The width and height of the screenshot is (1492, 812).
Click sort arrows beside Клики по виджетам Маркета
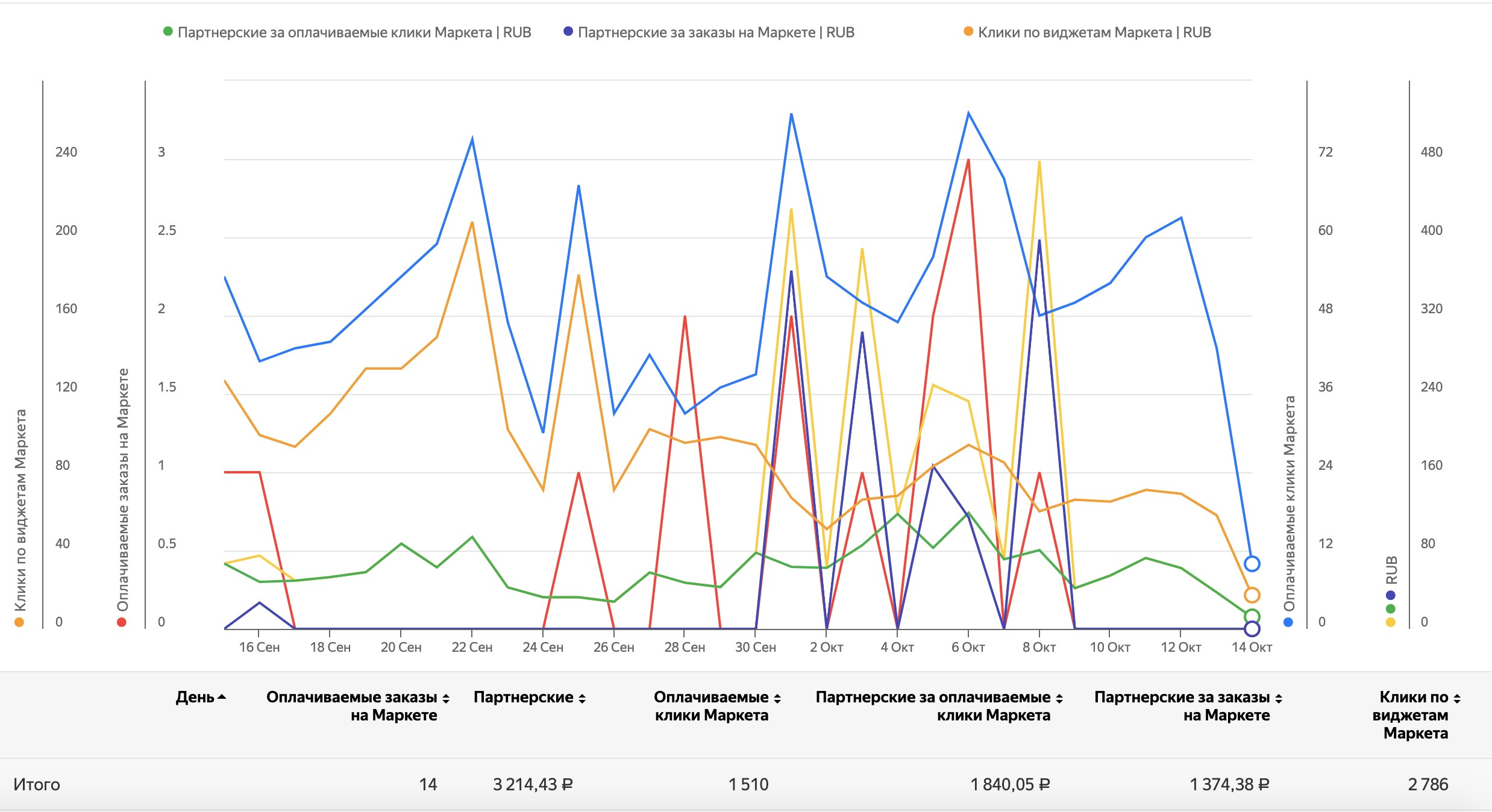tap(1457, 698)
